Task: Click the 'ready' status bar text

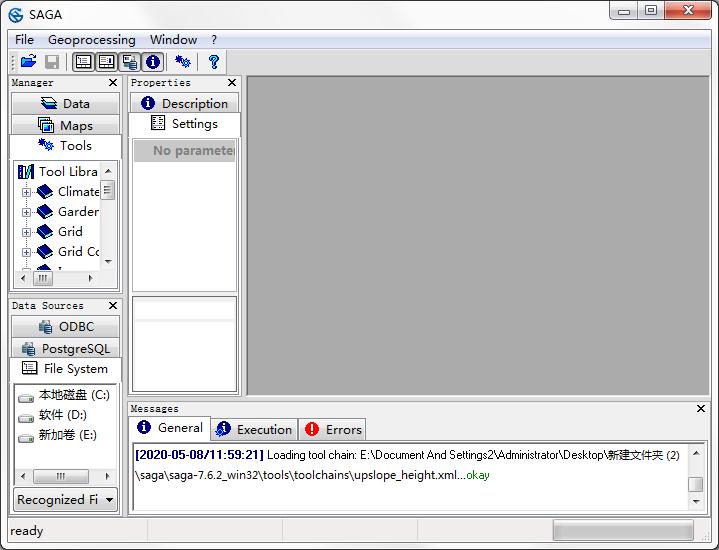Action: (27, 531)
